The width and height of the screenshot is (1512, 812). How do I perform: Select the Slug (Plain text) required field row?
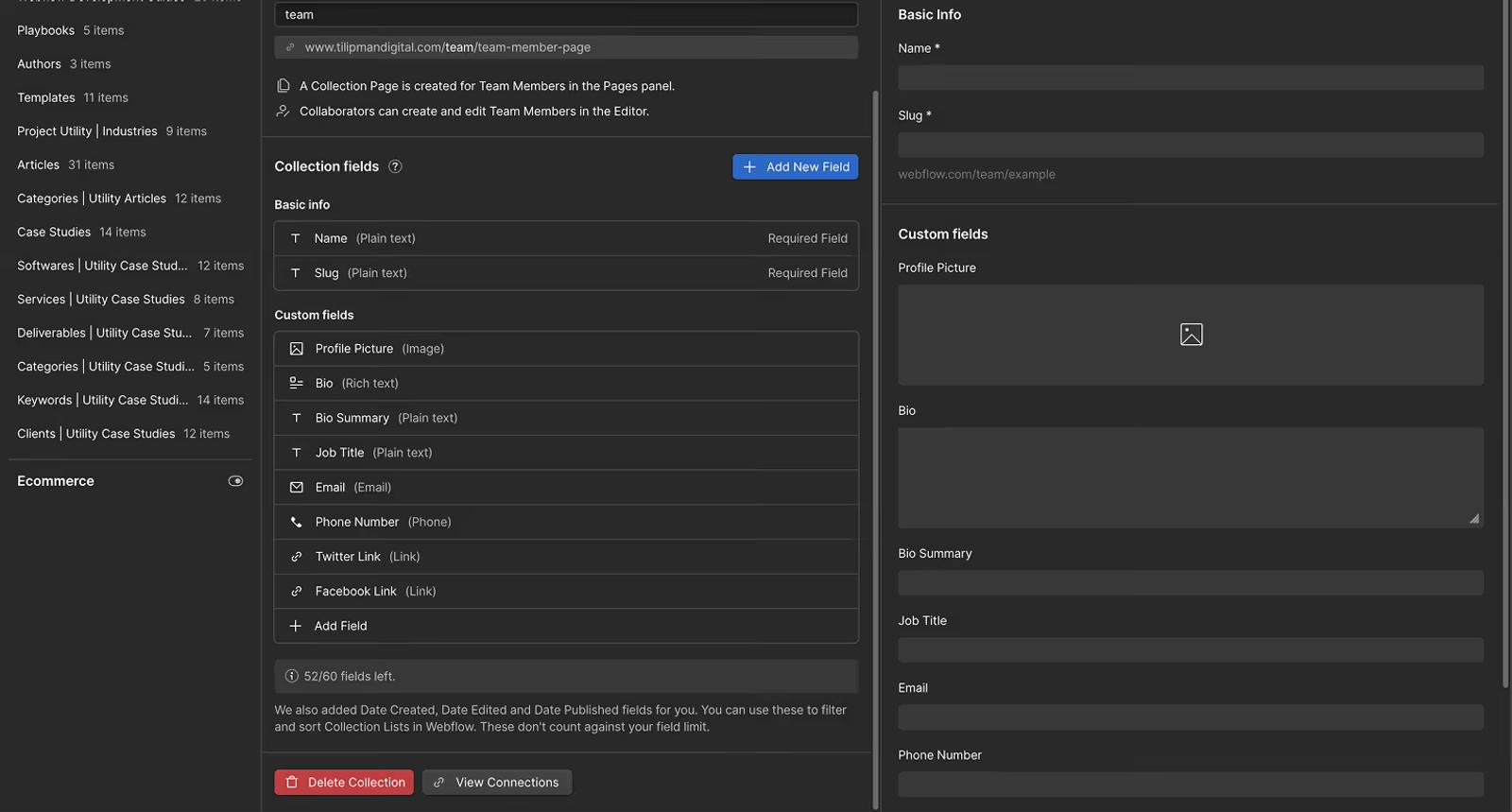566,273
